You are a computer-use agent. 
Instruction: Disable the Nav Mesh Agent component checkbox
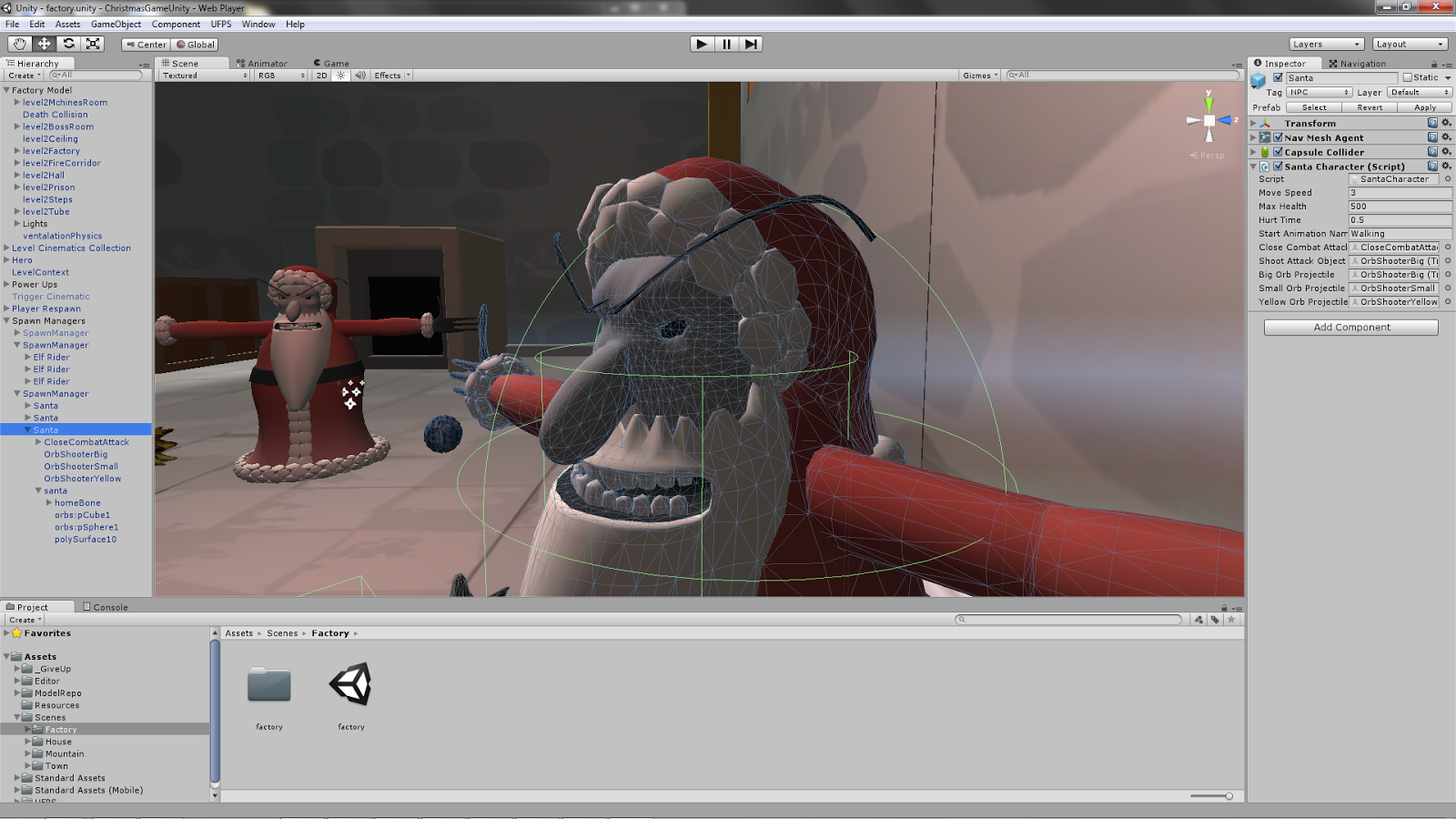click(x=1278, y=137)
